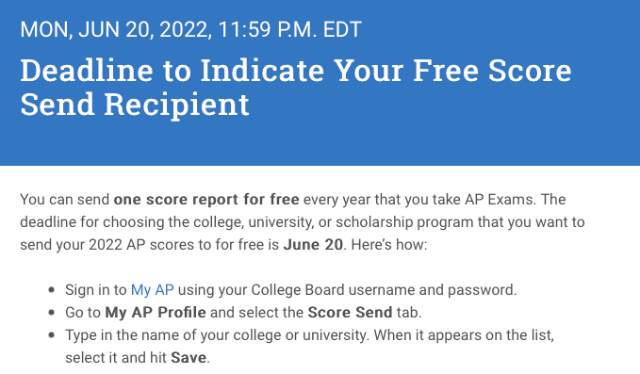Click the bold Score Send text
Viewport: 640px width, 374px height.
point(350,312)
